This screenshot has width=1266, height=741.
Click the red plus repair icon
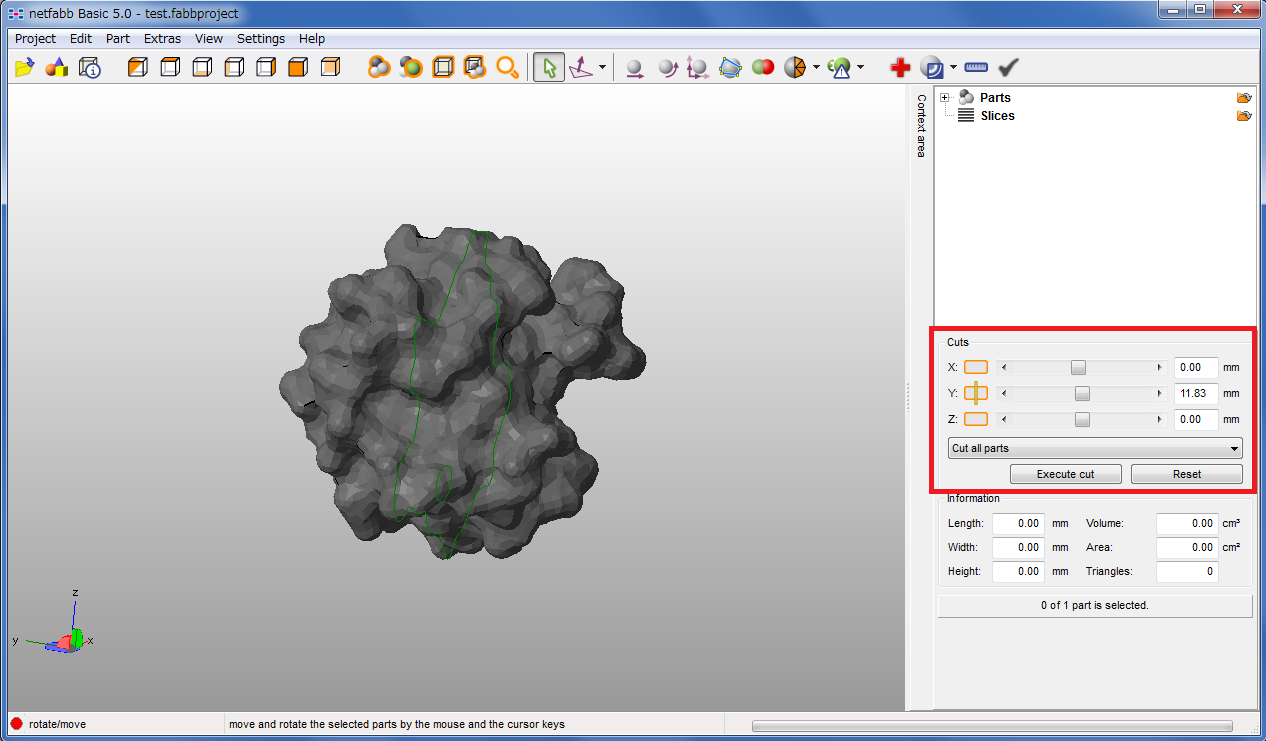pyautogui.click(x=900, y=68)
